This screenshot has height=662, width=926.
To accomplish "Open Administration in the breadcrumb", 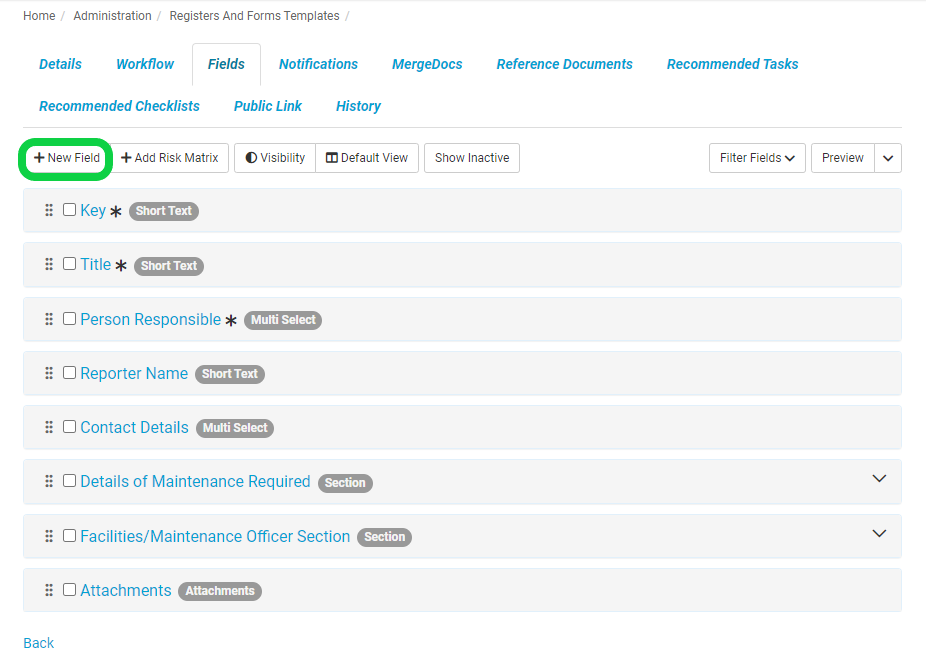I will [x=112, y=16].
